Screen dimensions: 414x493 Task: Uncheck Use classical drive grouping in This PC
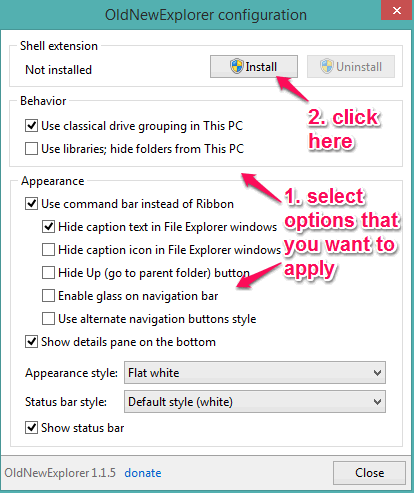click(x=31, y=126)
